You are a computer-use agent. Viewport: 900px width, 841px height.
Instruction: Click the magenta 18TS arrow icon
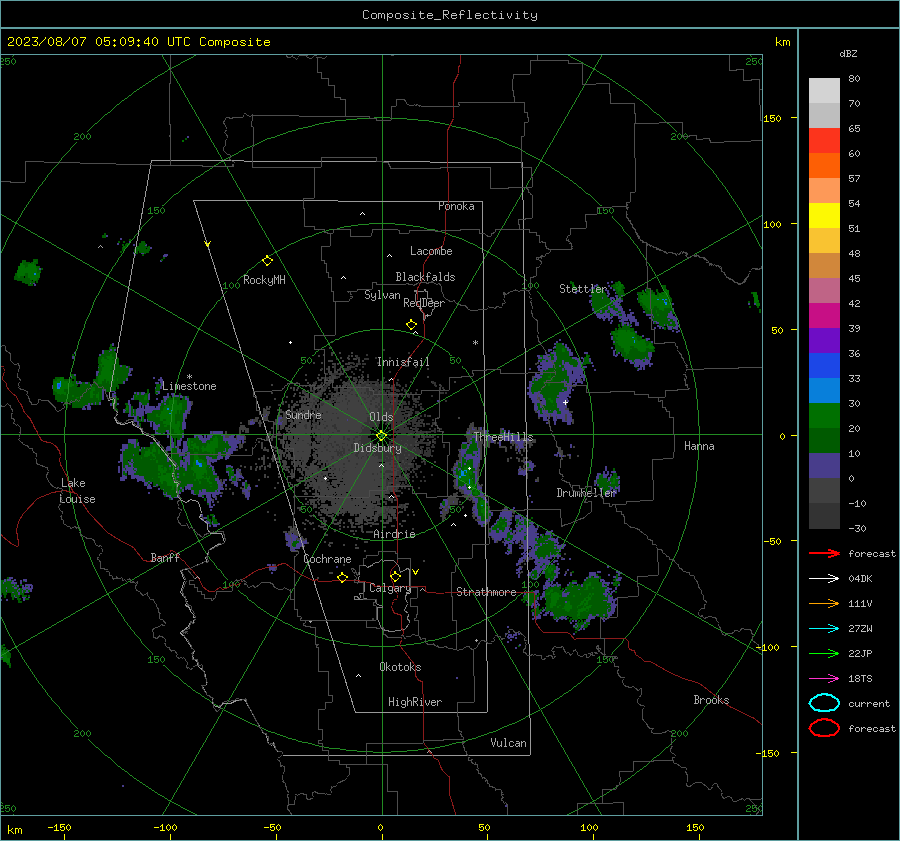tap(824, 679)
